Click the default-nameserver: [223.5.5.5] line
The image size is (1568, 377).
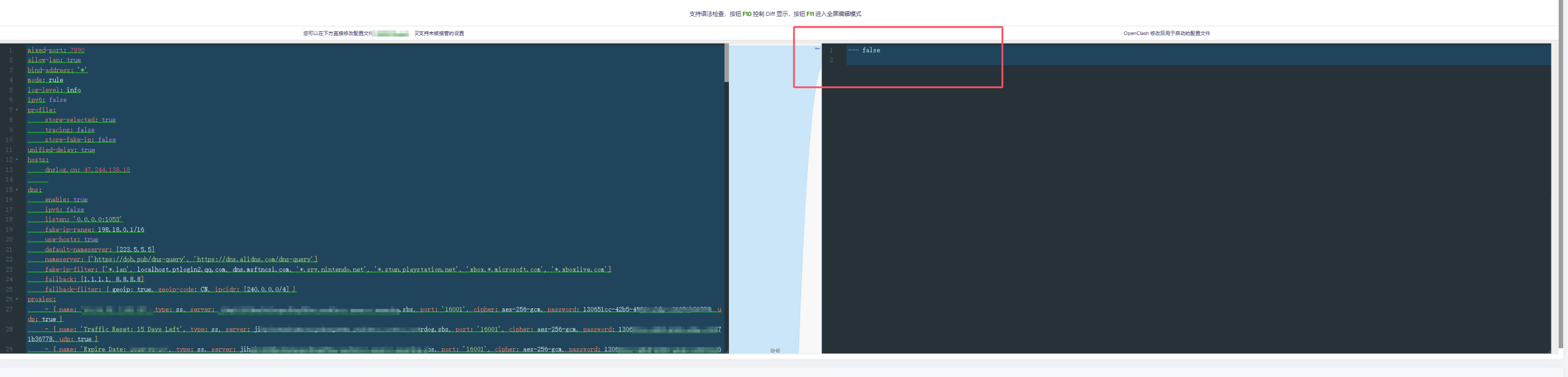click(100, 249)
